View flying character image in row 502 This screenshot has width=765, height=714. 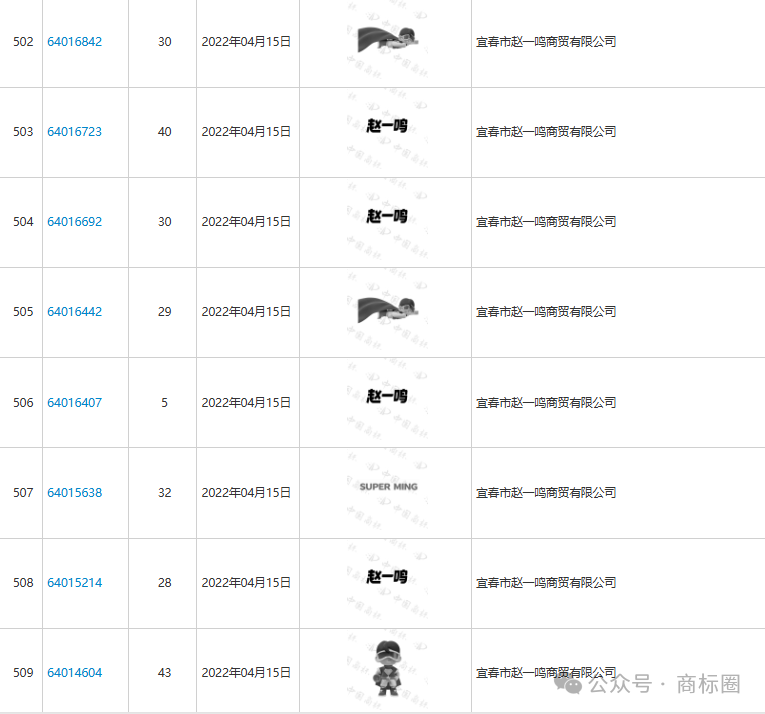coord(388,40)
